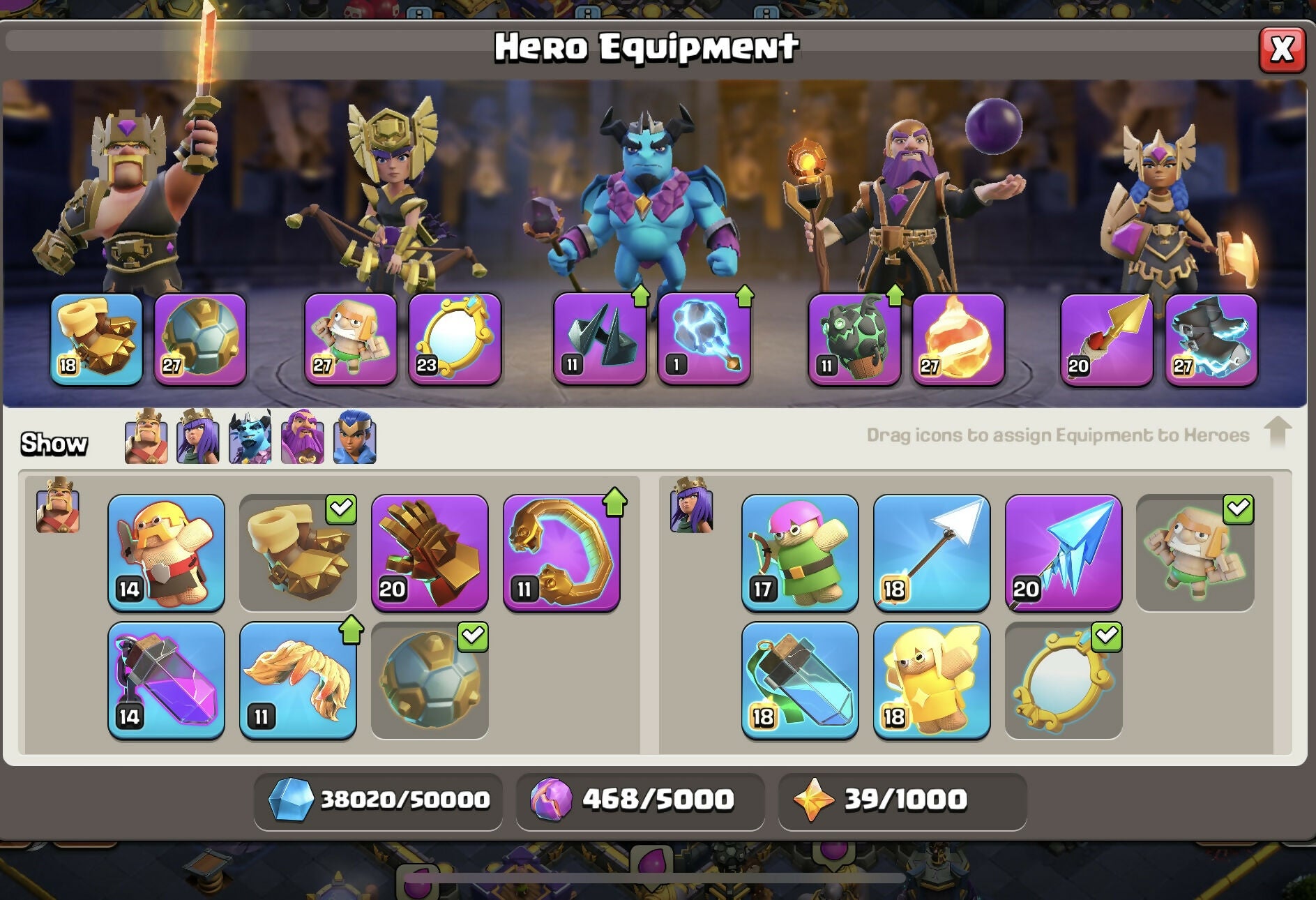This screenshot has width=1316, height=900.
Task: Select the level 18 Giant Arrow equipment
Action: (932, 553)
